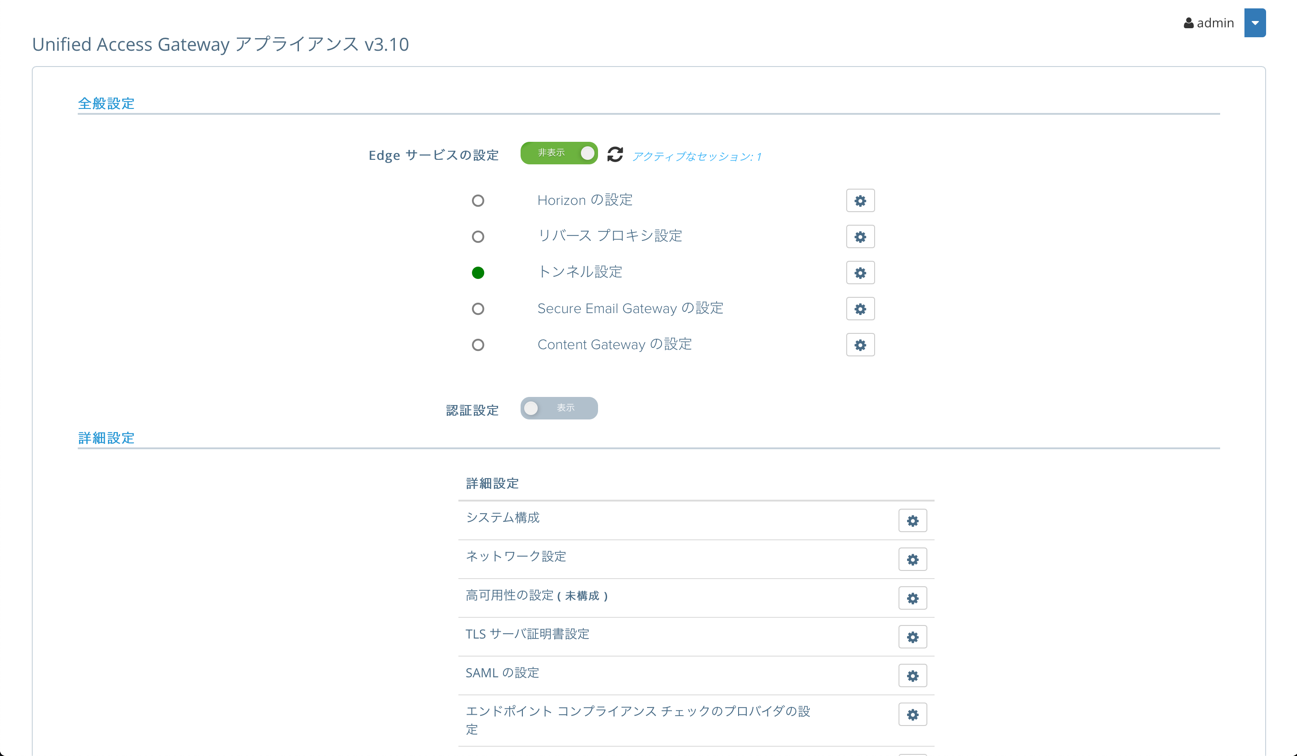The height and width of the screenshot is (756, 1297).
Task: Click the Horizon の設定 label
Action: click(x=585, y=200)
